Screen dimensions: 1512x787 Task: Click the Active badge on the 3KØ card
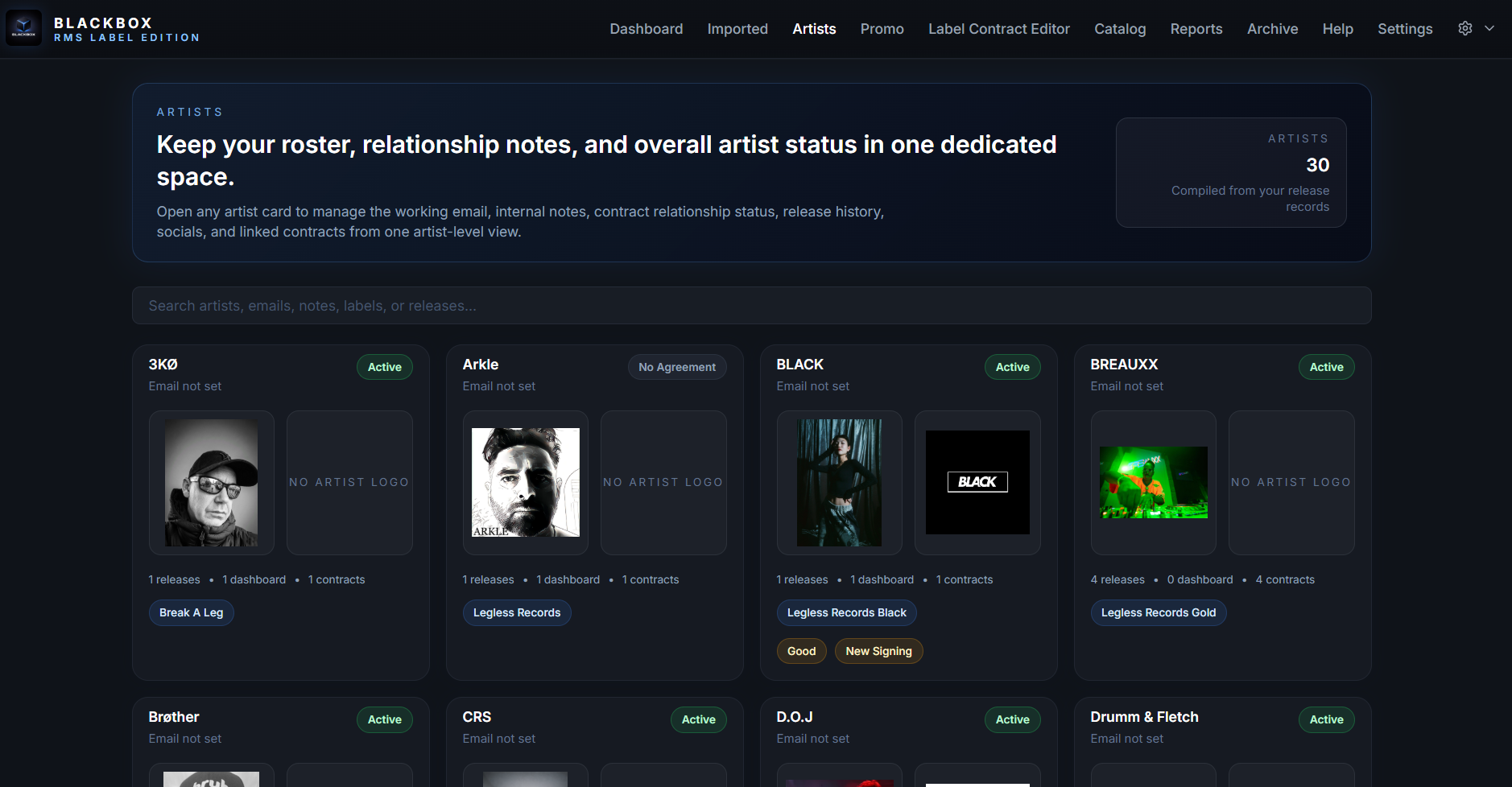pos(384,367)
